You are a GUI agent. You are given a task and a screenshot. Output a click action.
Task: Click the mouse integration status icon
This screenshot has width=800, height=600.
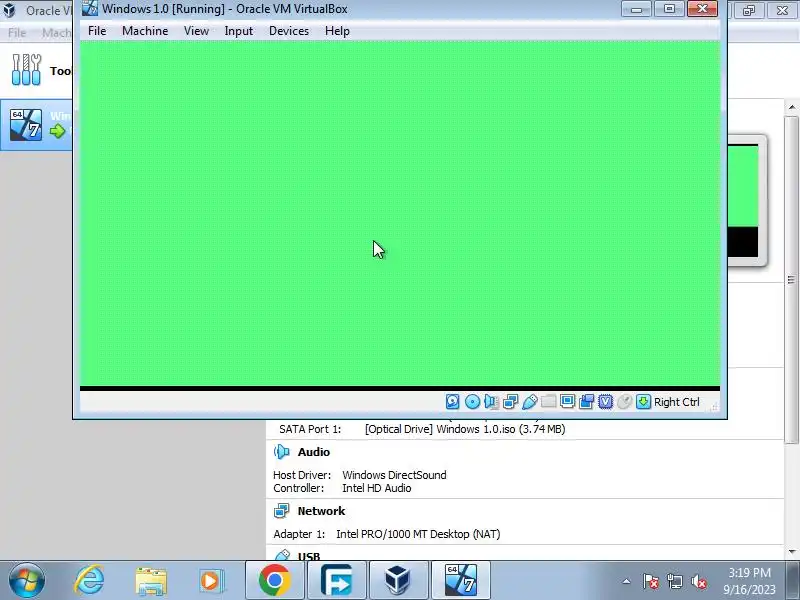[x=624, y=402]
